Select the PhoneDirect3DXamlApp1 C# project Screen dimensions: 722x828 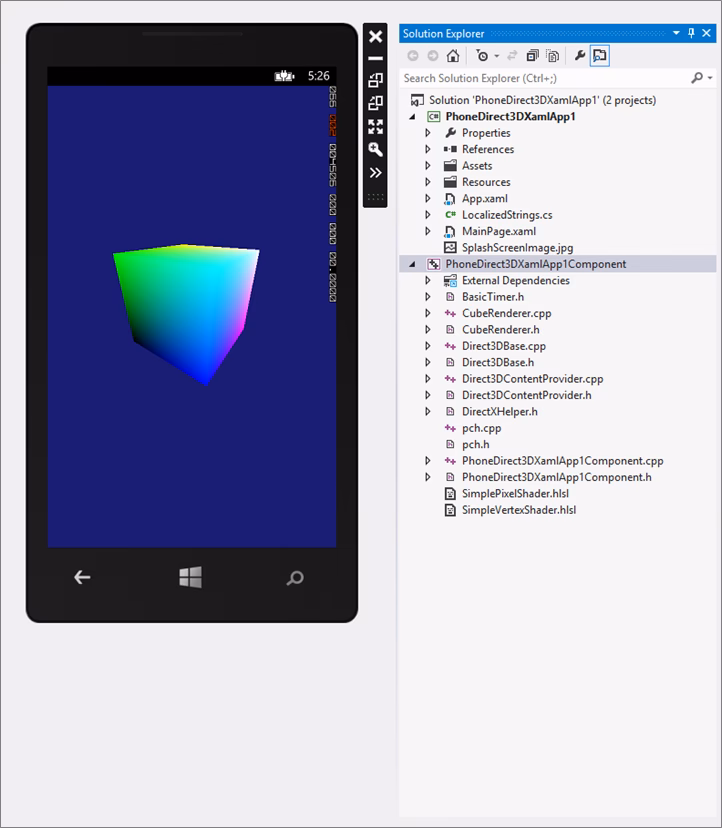coord(510,116)
